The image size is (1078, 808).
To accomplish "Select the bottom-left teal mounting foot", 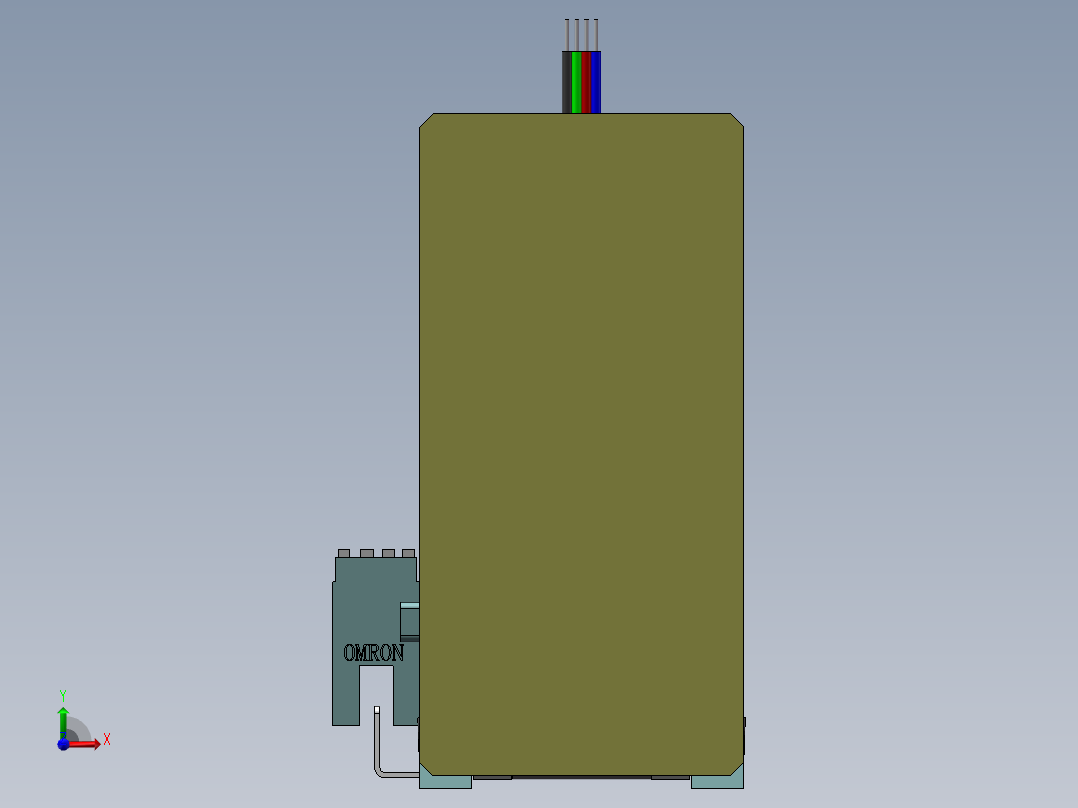I will pyautogui.click(x=445, y=780).
